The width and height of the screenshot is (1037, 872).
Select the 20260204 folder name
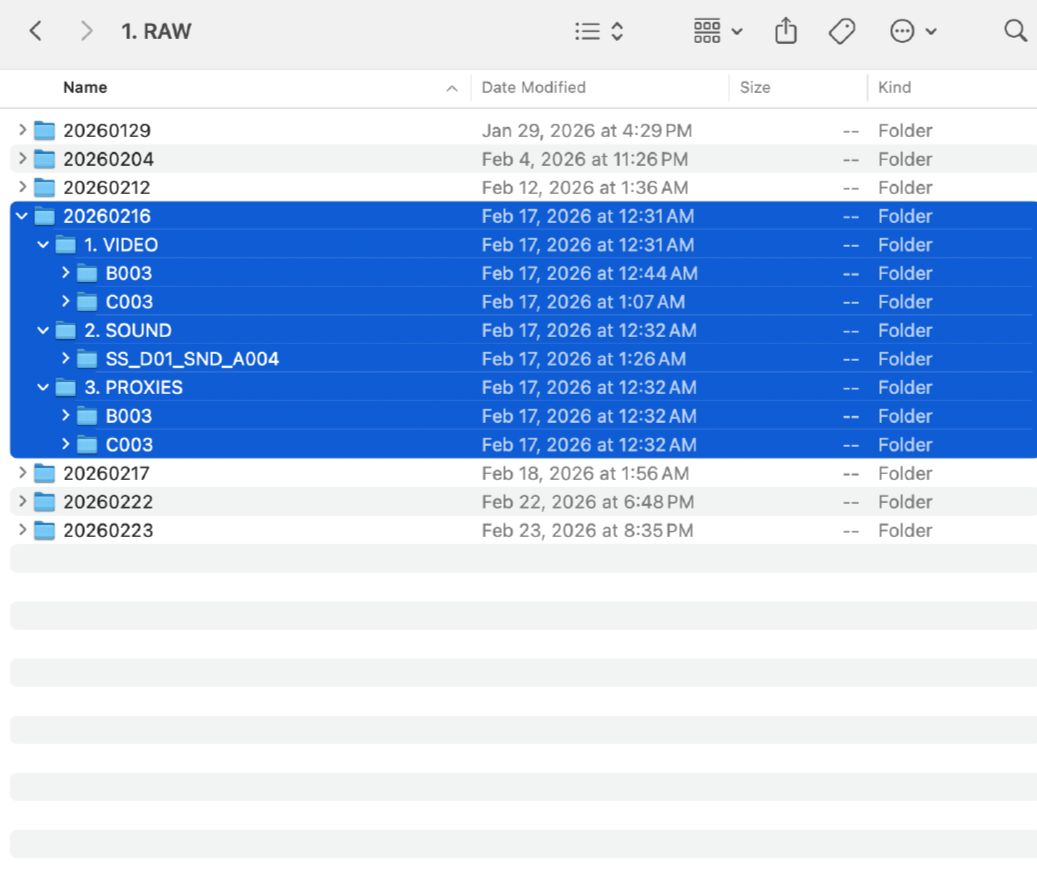[x=108, y=159]
